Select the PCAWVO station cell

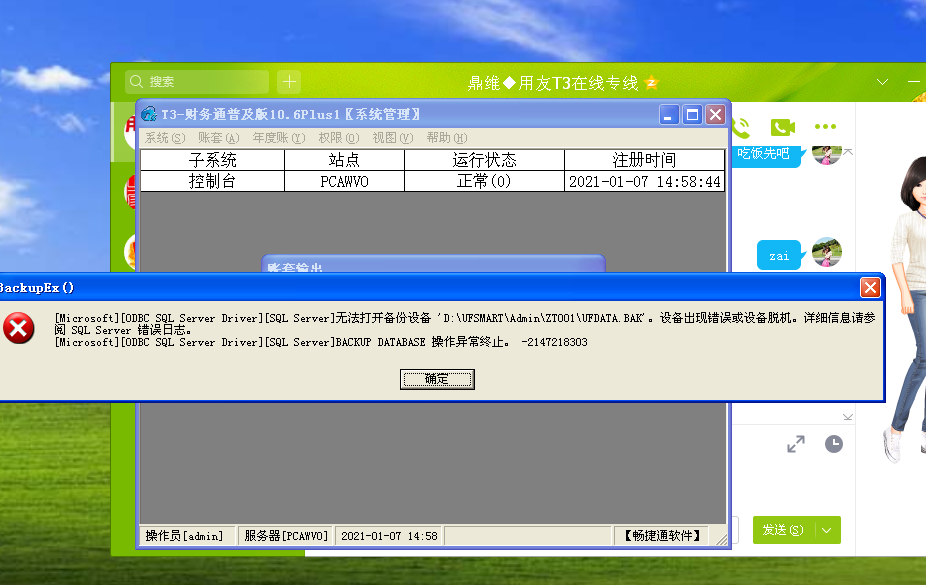point(344,181)
